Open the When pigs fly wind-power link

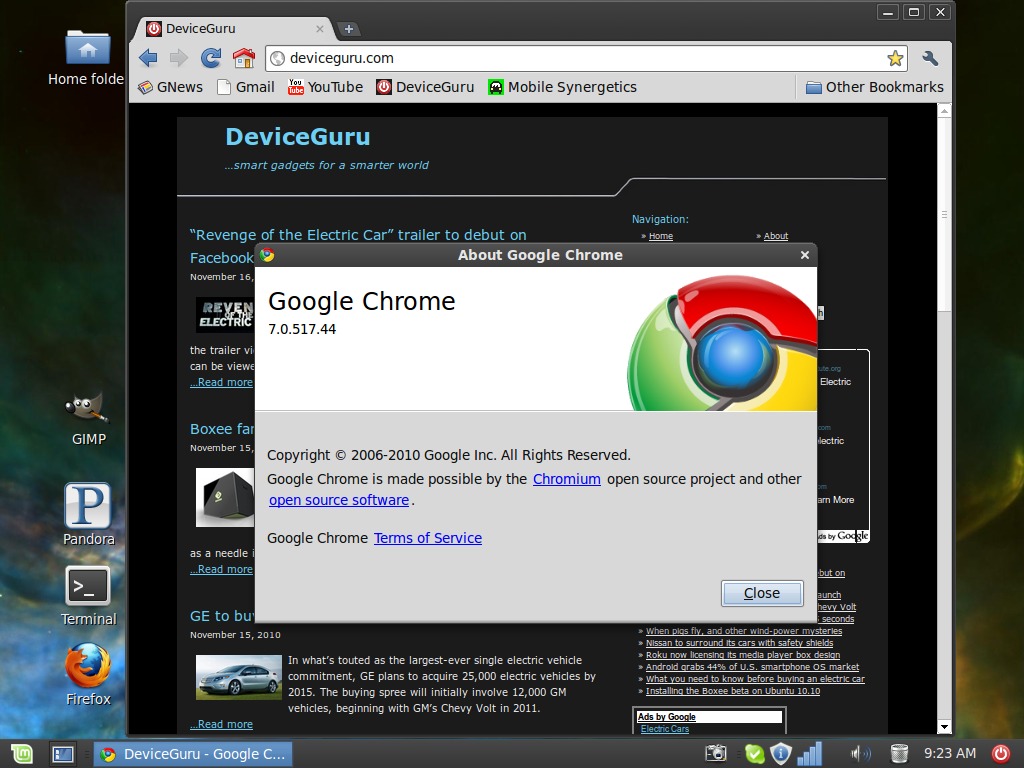coord(744,631)
